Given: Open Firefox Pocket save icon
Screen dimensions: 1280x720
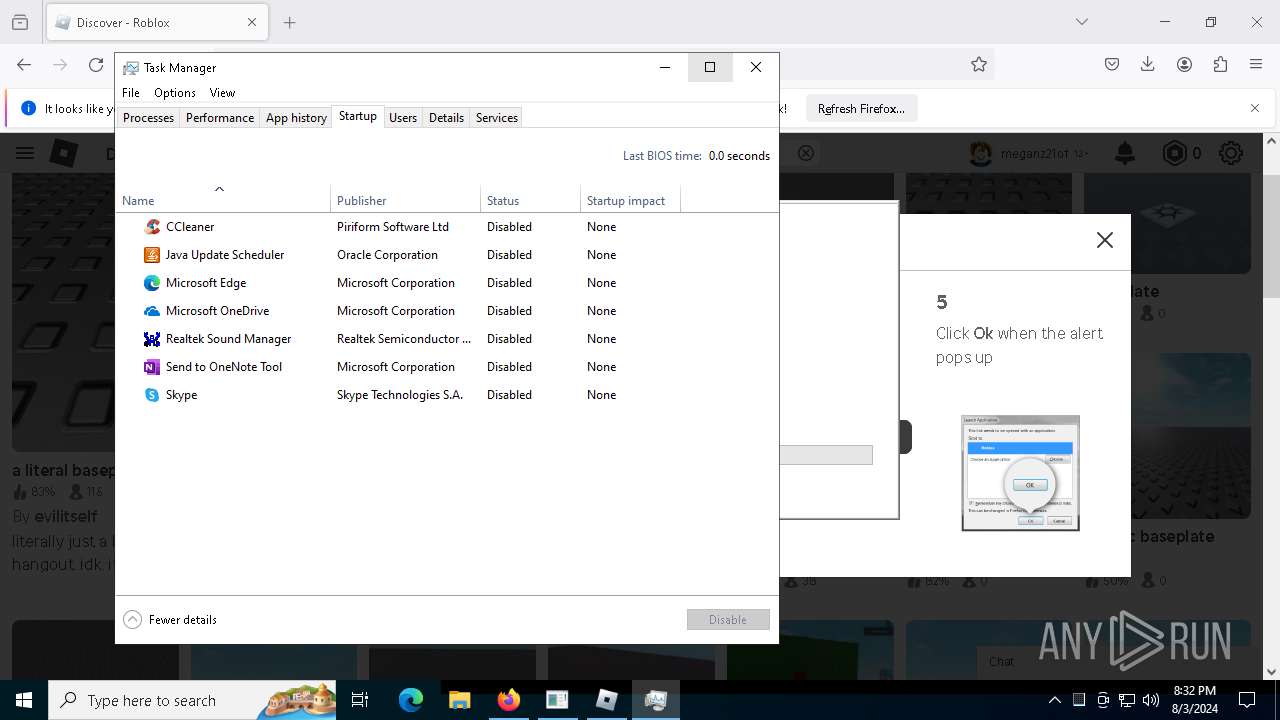Looking at the screenshot, I should point(1112,64).
